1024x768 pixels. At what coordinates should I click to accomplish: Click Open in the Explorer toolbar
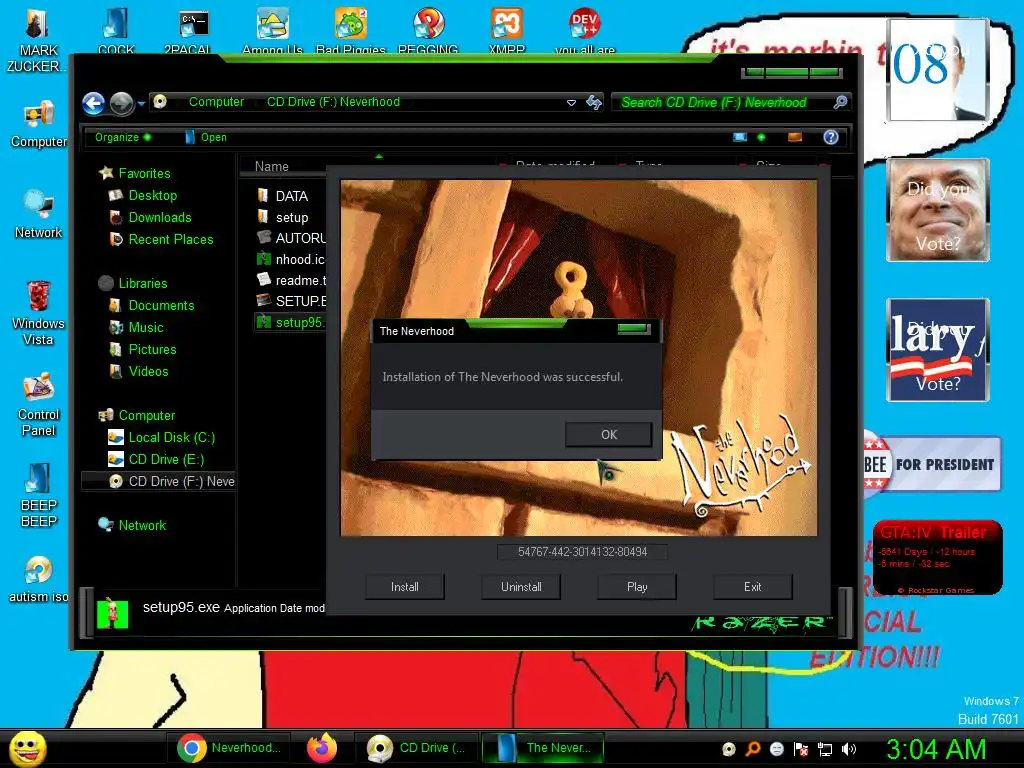pyautogui.click(x=206, y=137)
